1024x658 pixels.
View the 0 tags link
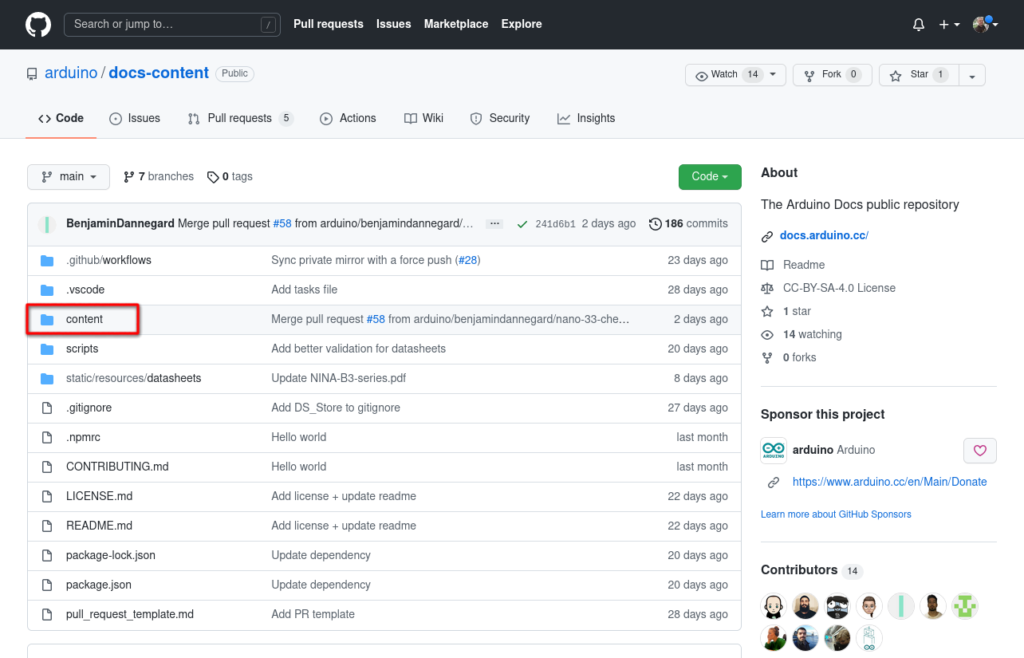pos(230,177)
